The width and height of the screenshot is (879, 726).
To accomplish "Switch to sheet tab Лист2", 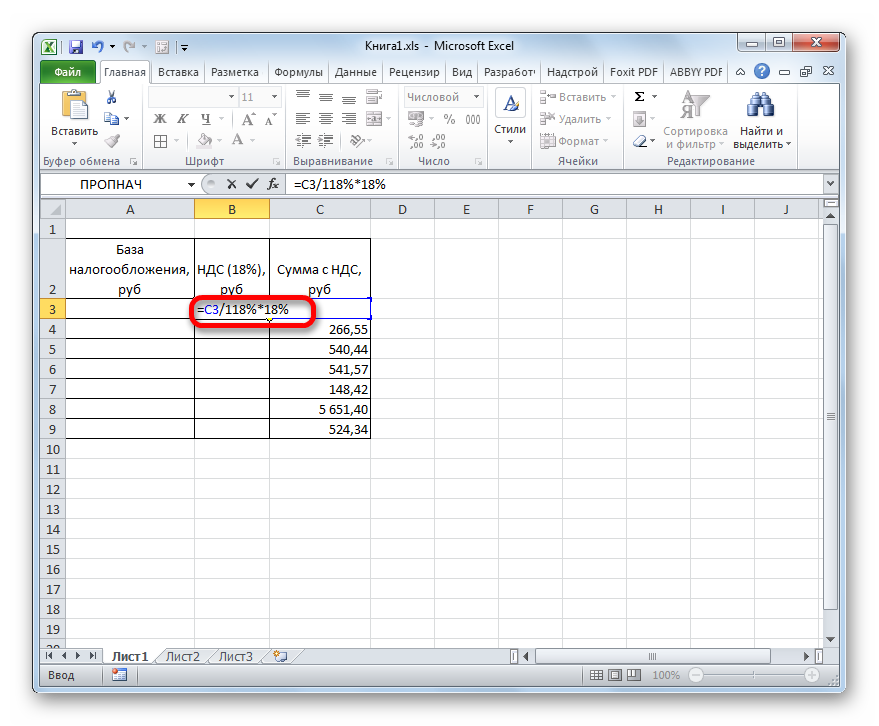I will [183, 657].
